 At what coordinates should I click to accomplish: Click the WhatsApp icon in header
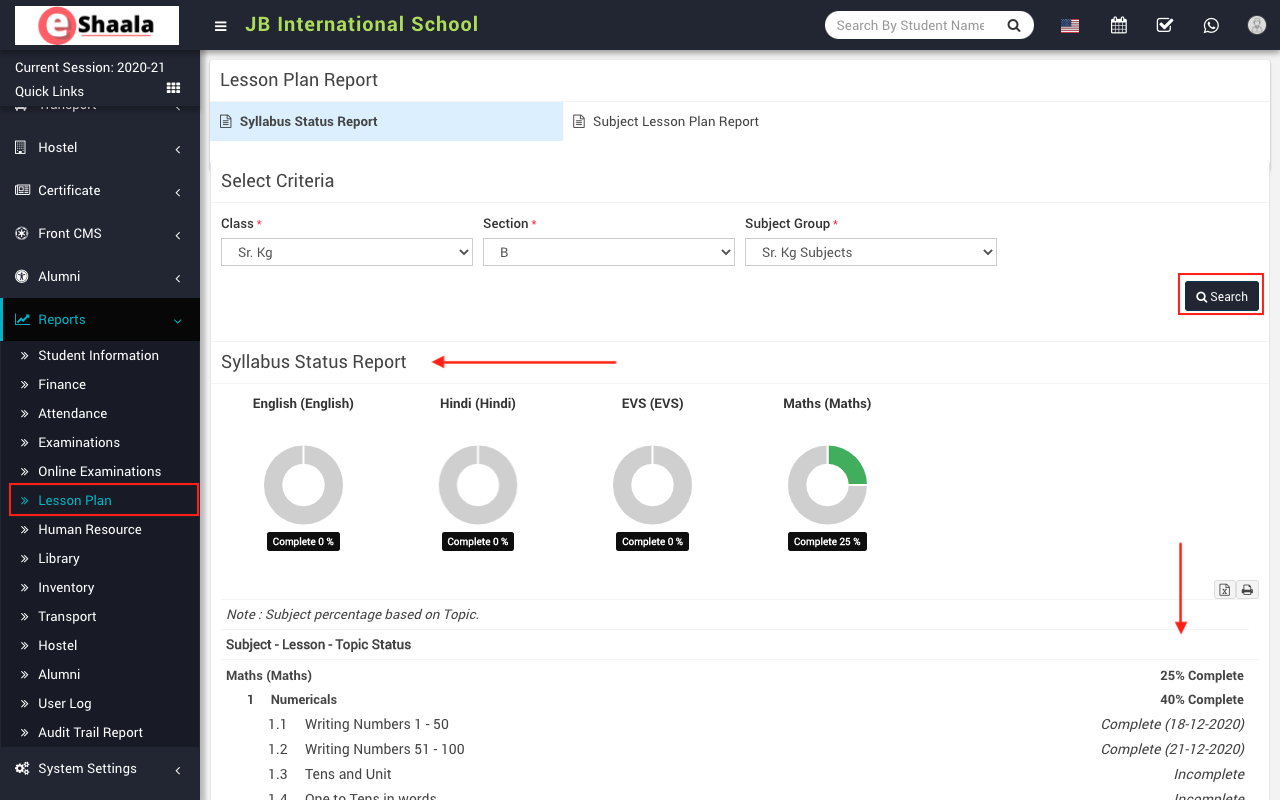pos(1211,26)
